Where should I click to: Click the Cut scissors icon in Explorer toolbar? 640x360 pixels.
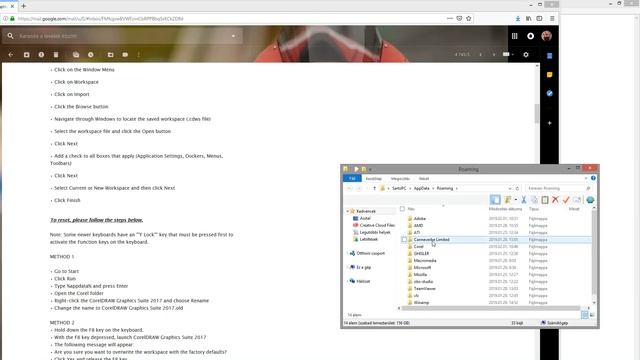click(524, 200)
